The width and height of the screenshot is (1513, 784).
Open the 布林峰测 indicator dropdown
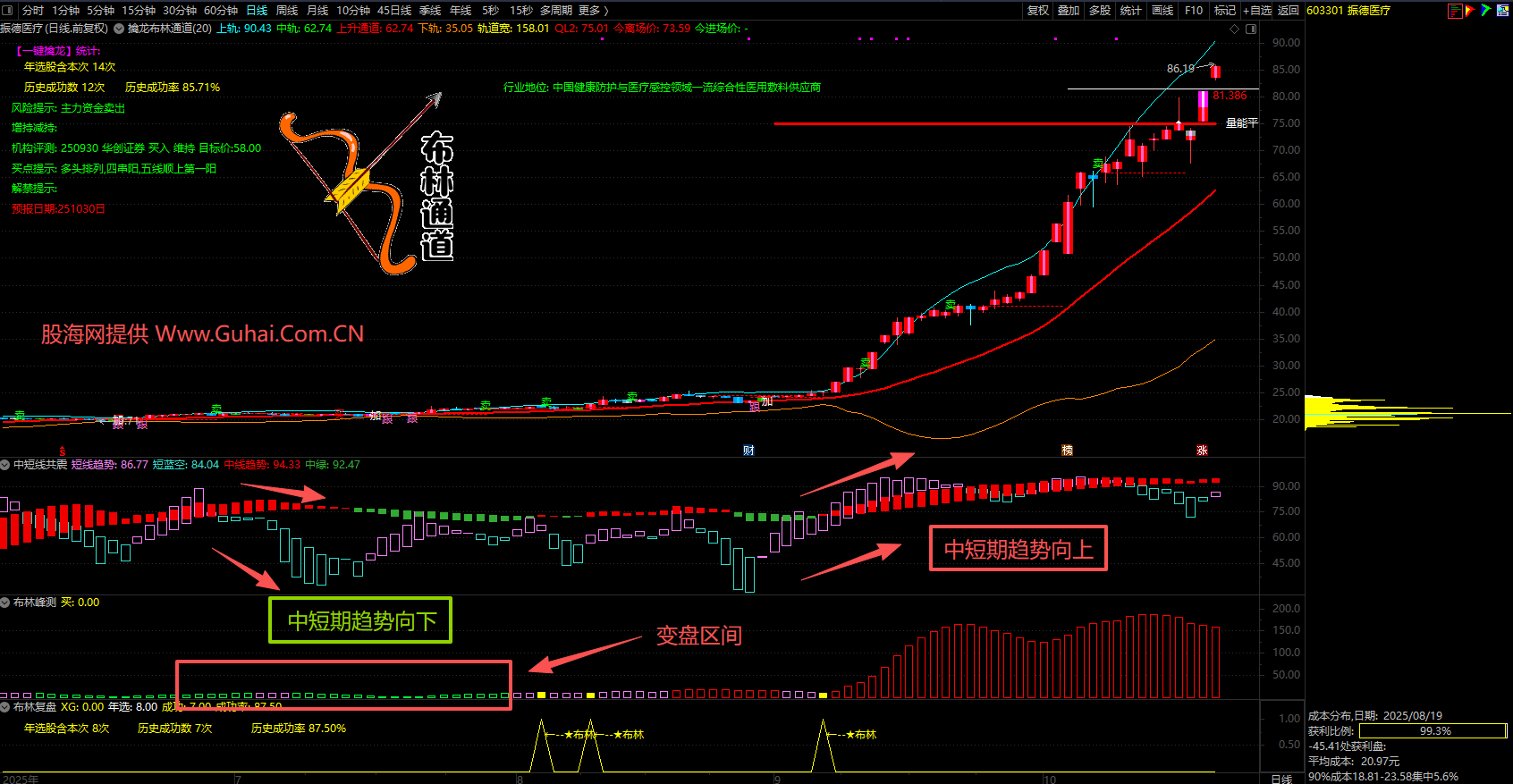(5, 603)
